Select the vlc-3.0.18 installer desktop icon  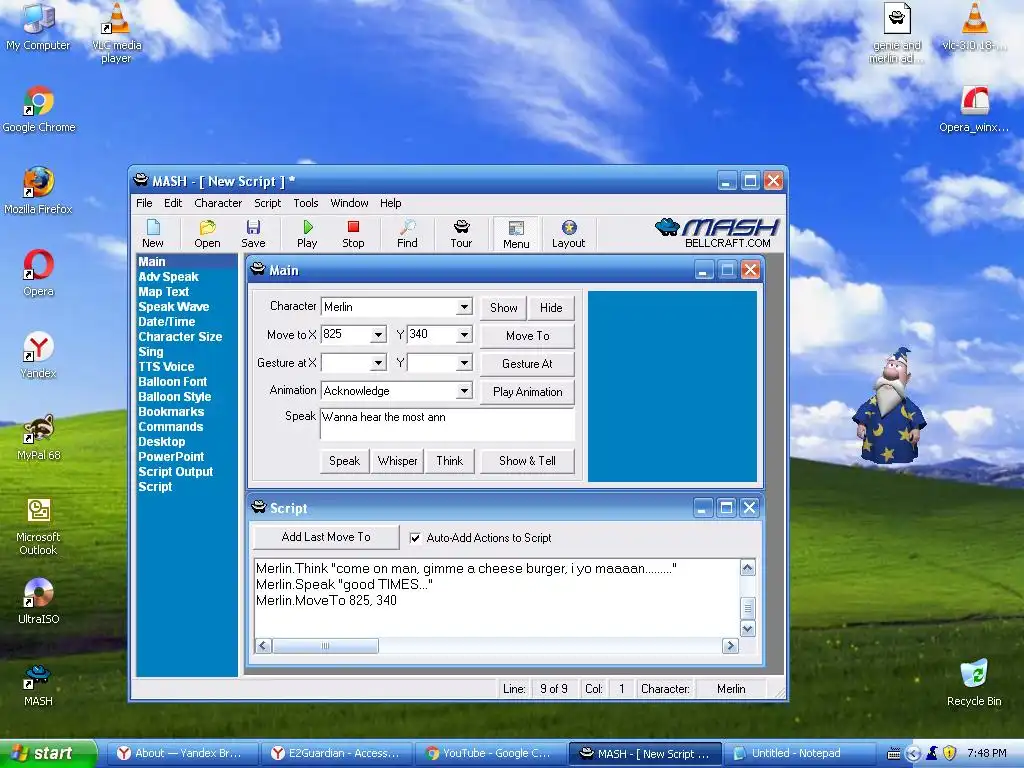[974, 27]
